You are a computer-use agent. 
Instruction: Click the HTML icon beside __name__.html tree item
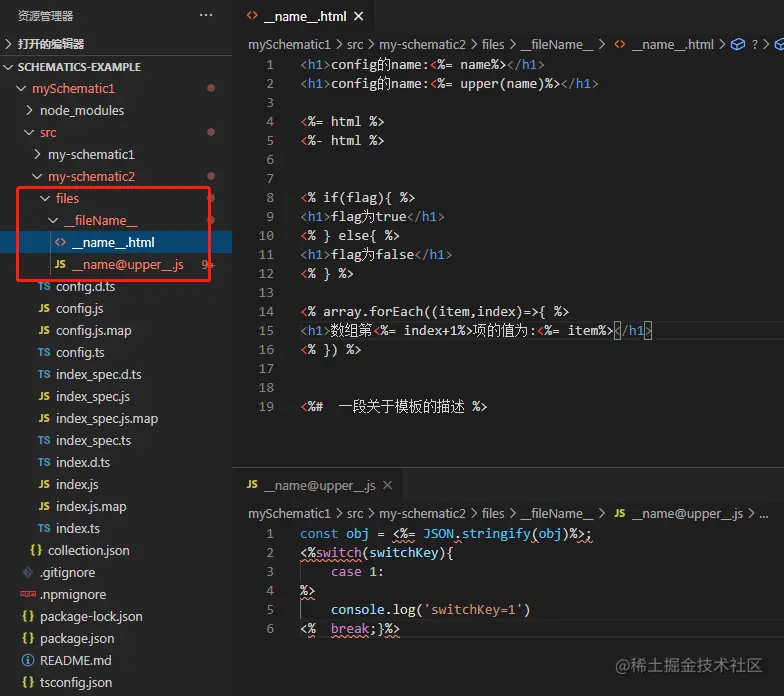(x=60, y=242)
